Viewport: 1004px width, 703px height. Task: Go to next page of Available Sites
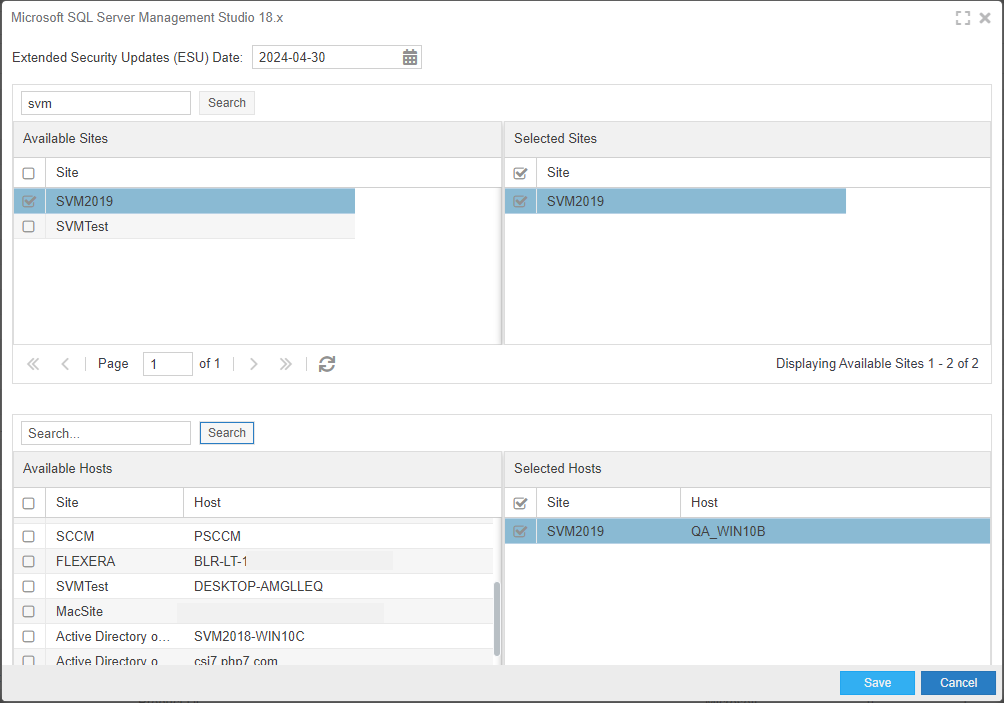pyautogui.click(x=254, y=364)
